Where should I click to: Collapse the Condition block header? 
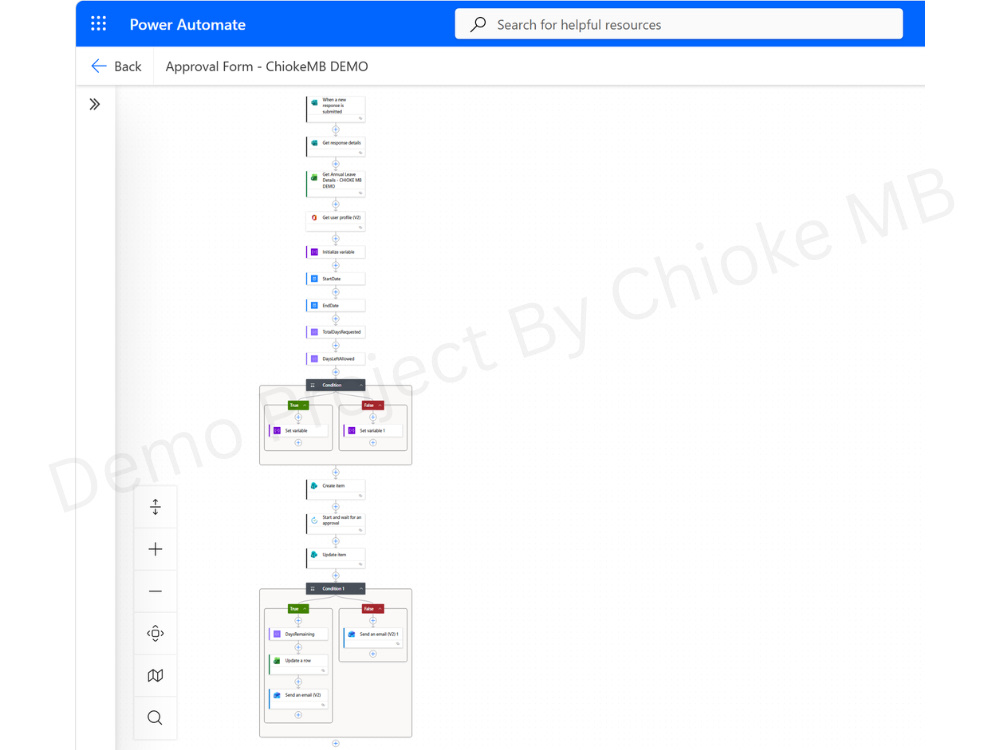(x=361, y=385)
